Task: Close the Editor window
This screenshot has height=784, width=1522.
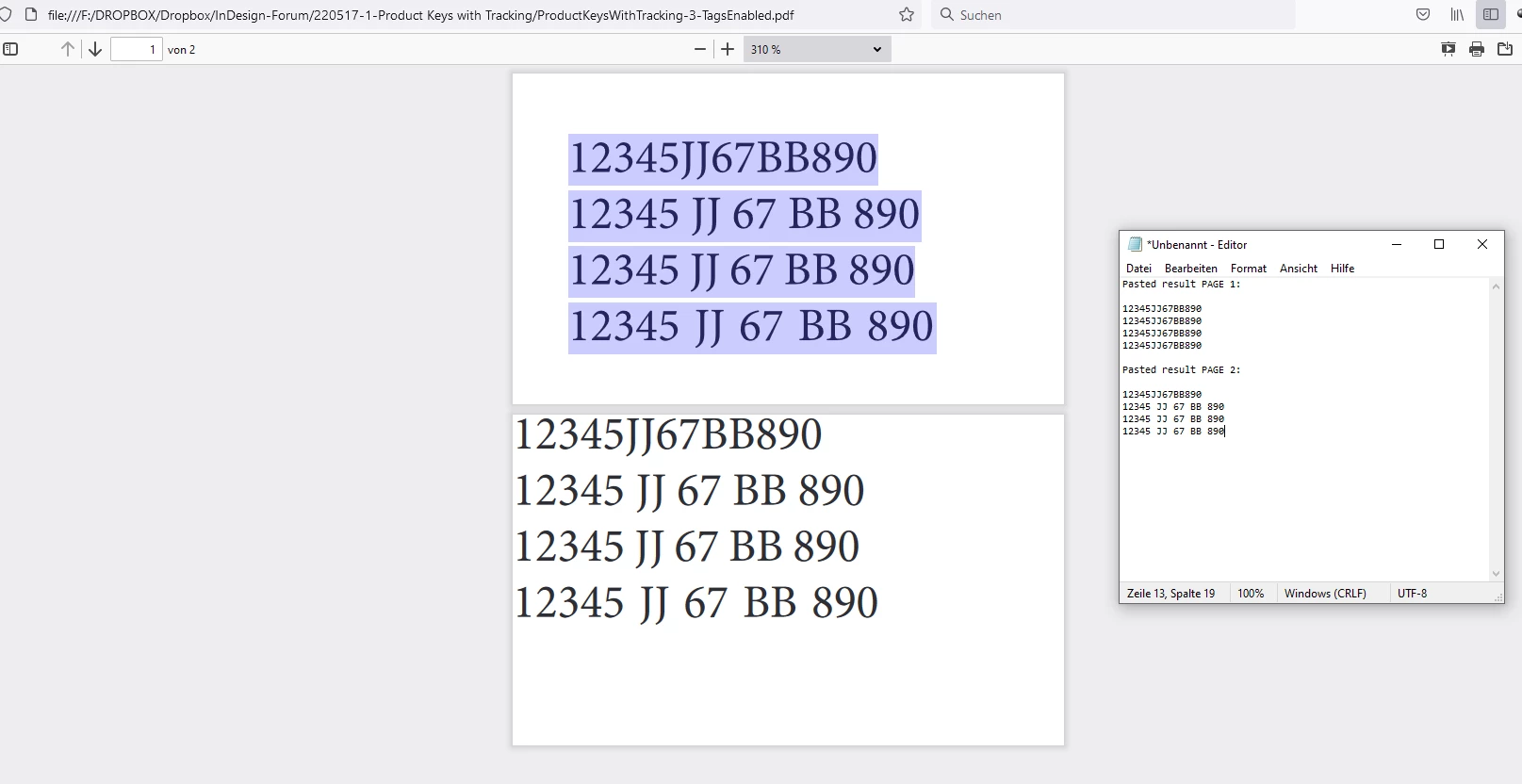Action: (1482, 244)
